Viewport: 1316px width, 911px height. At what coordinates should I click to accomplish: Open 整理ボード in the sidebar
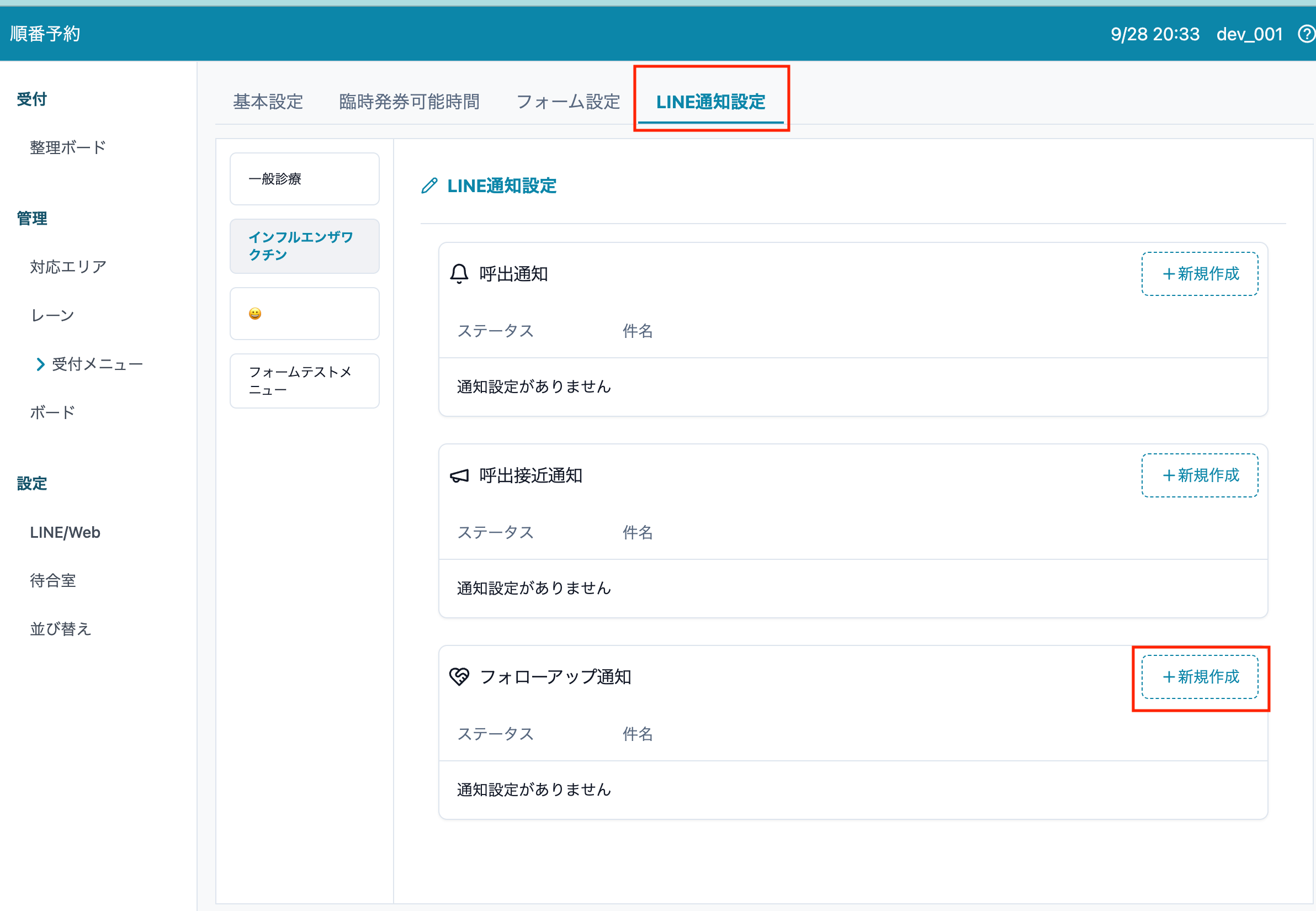[x=68, y=147]
